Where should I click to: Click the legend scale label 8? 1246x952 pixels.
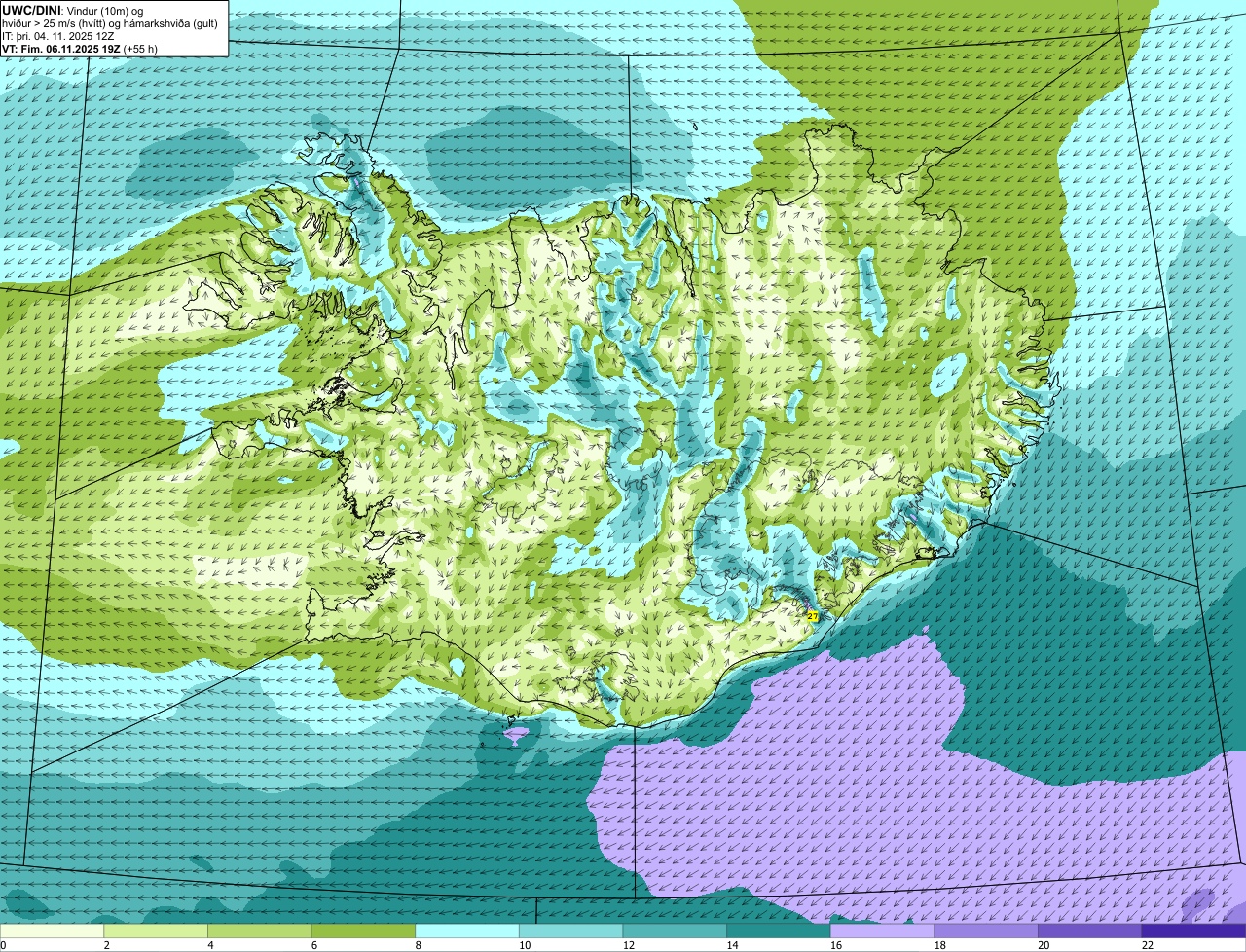pyautogui.click(x=420, y=945)
